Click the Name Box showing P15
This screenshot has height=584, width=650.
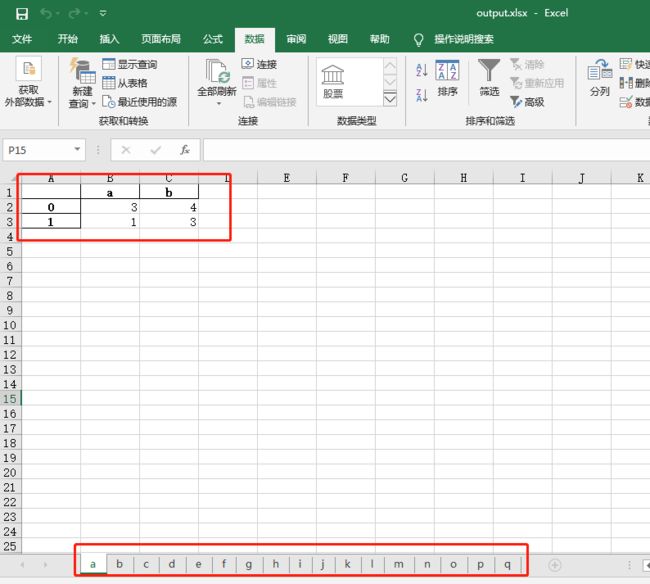37,150
